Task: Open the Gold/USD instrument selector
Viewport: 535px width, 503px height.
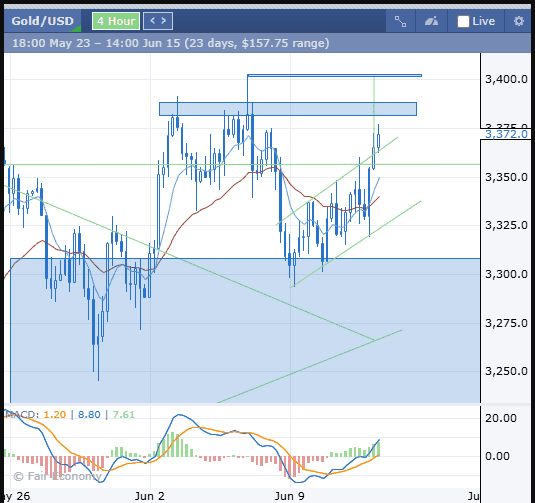Action: click(42, 21)
